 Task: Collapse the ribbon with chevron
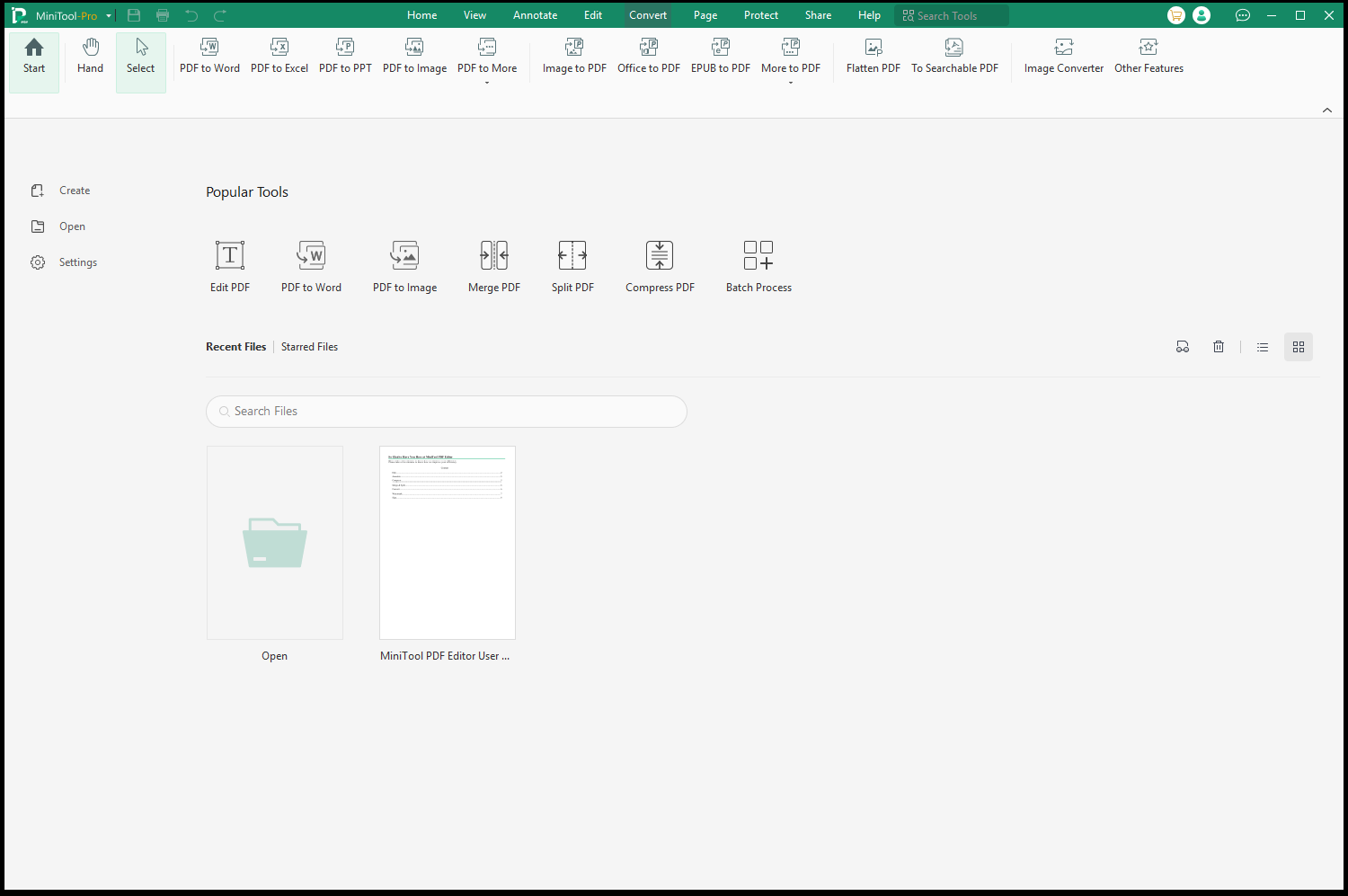coord(1327,110)
